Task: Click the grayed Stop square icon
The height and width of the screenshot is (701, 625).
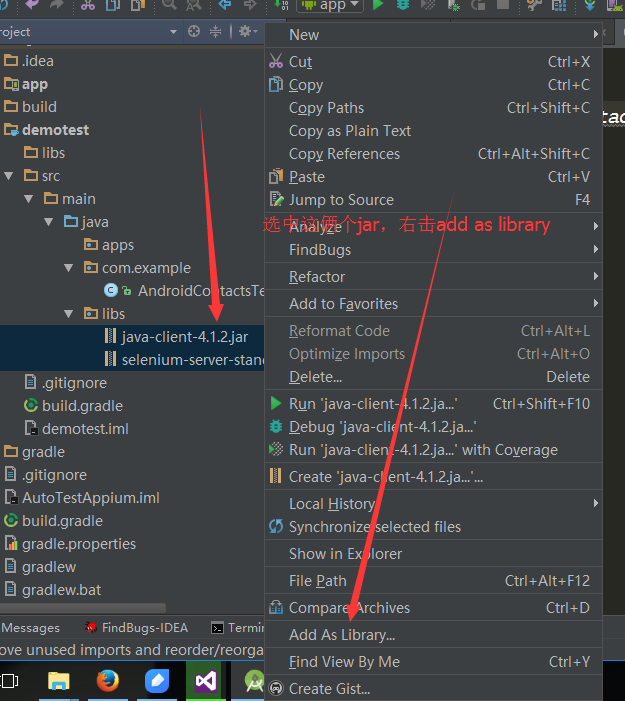Action: click(503, 4)
